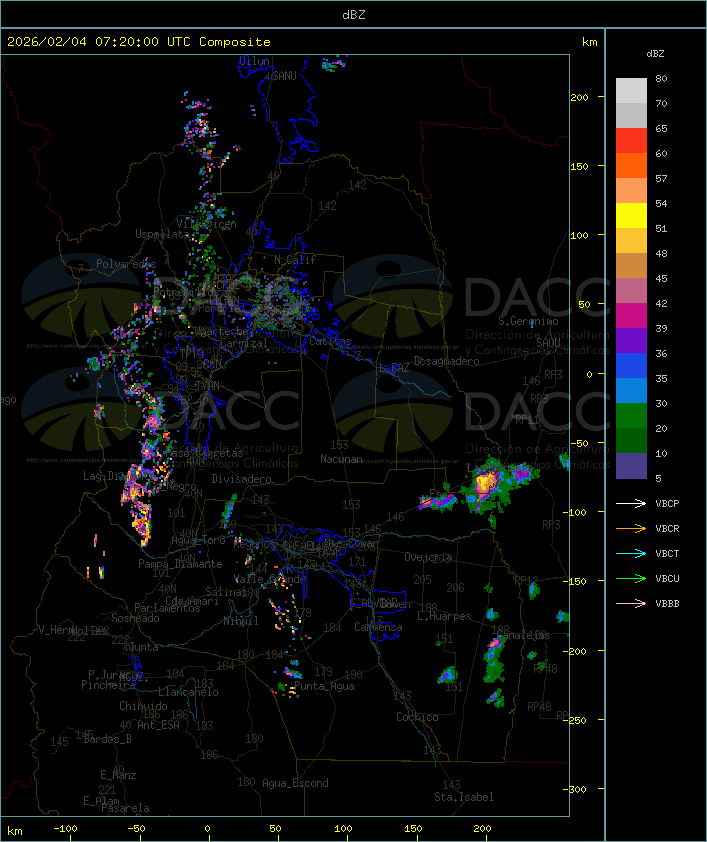Screen dimensions: 707x842
Task: Click the L.Huarpes place label
Action: point(444,616)
